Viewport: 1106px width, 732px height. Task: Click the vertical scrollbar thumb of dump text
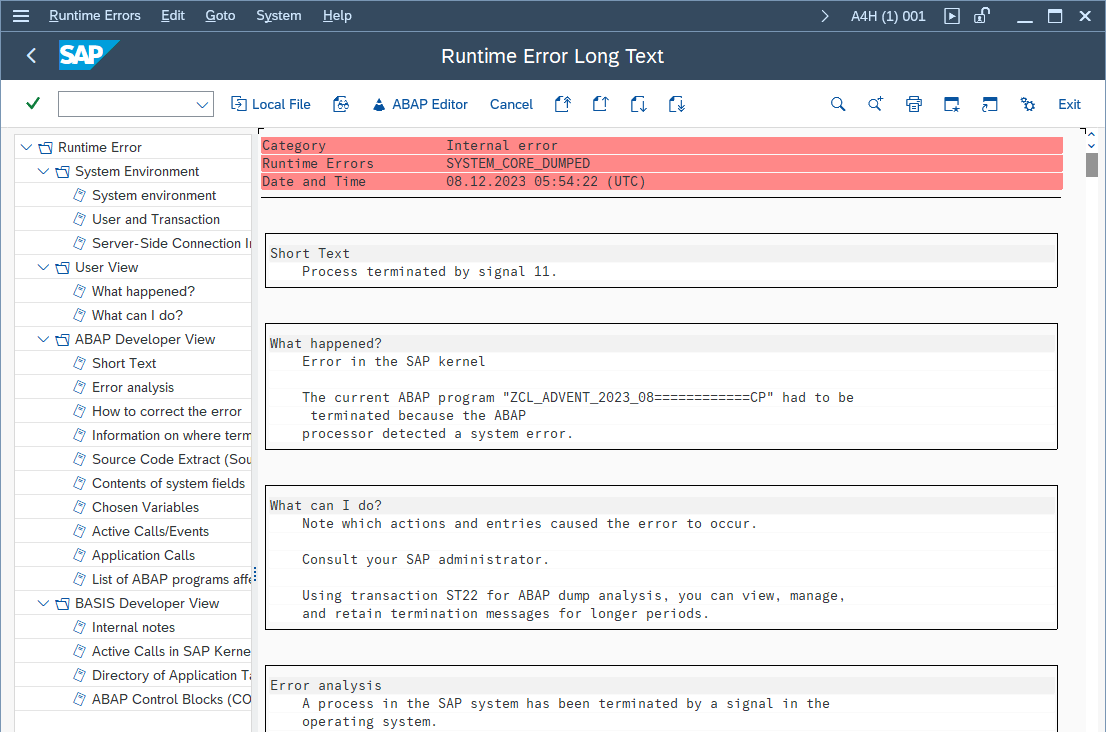click(x=1092, y=165)
